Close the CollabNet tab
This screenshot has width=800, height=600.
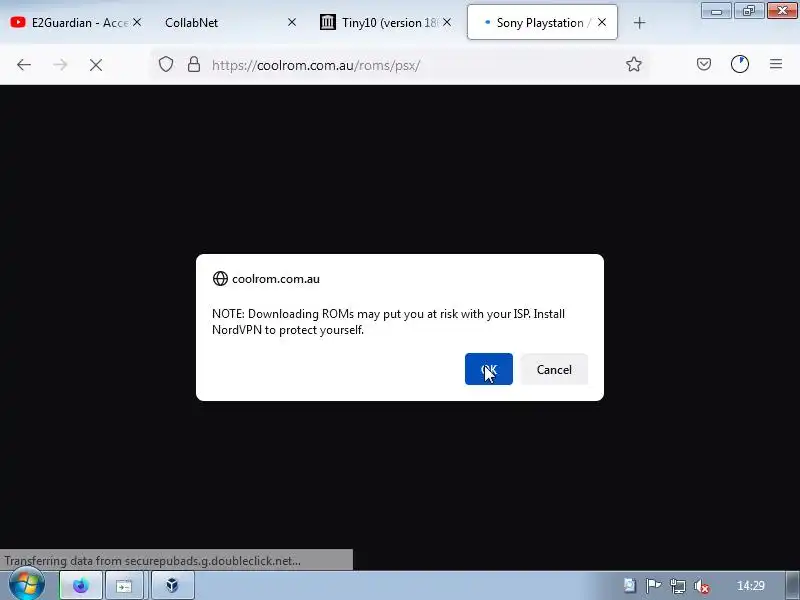coord(292,22)
